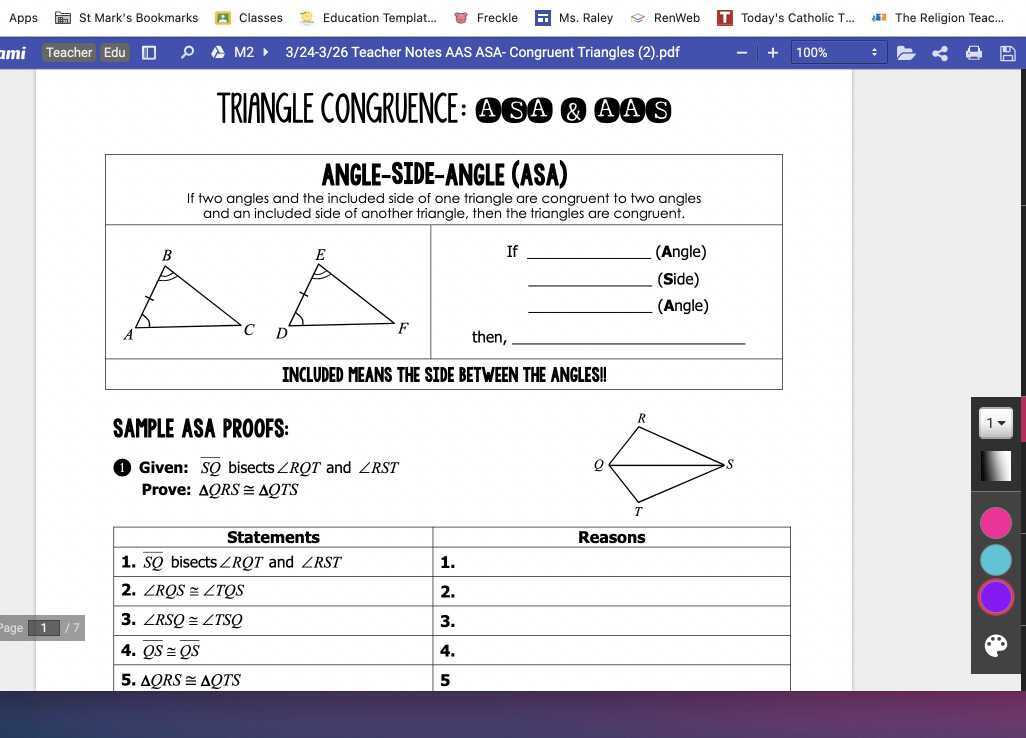
Task: Open the Classes bookmark
Action: point(251,17)
